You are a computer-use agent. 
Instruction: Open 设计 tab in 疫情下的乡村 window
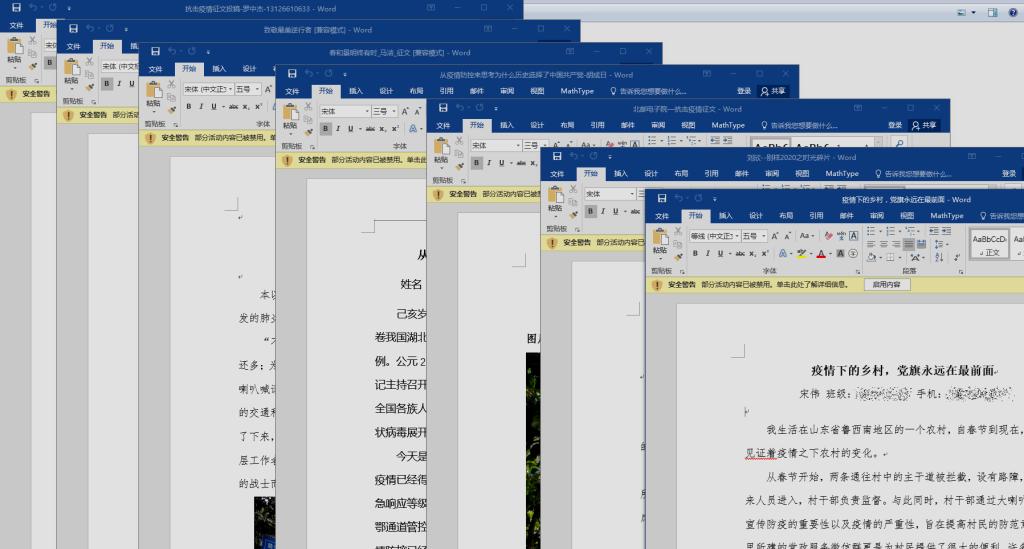[756, 215]
